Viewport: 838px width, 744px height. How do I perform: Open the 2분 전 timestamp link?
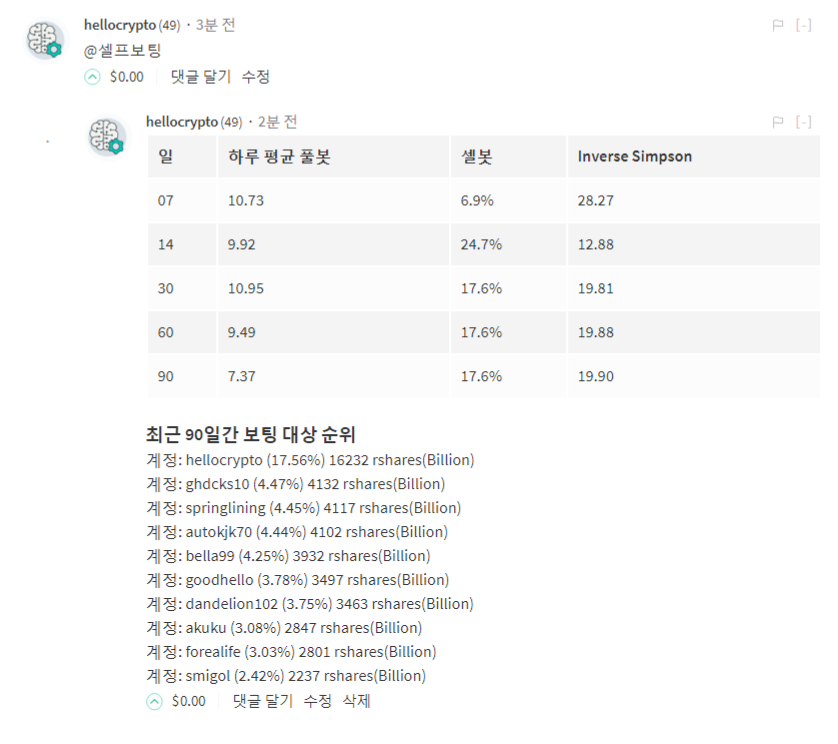click(x=277, y=122)
